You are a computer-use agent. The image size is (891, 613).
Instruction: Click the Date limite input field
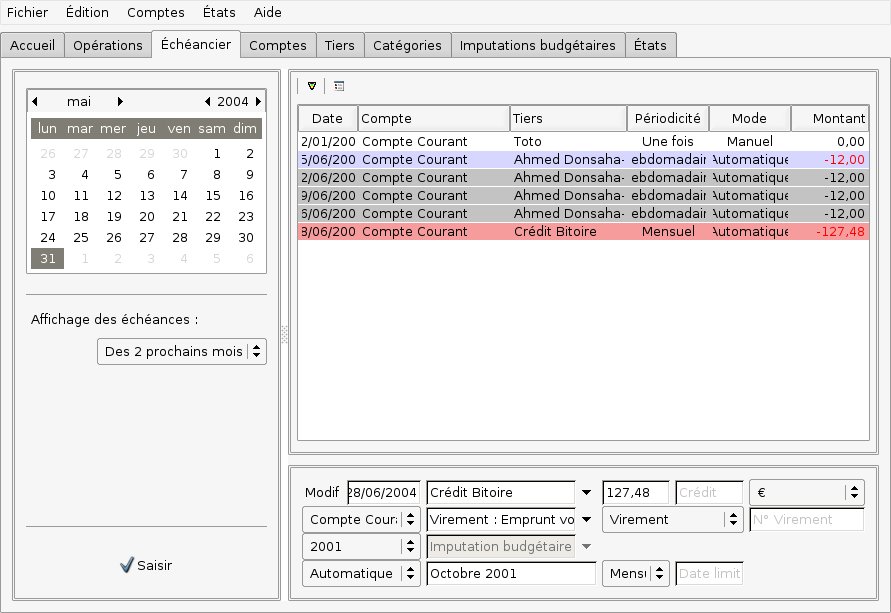(709, 574)
